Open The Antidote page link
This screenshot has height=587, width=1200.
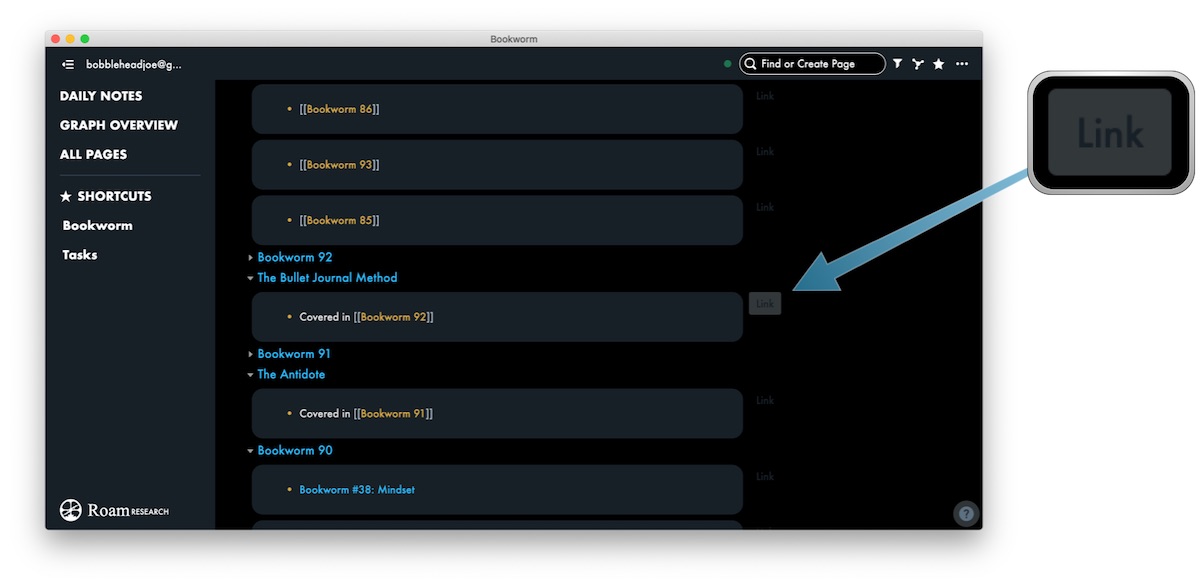click(x=291, y=374)
